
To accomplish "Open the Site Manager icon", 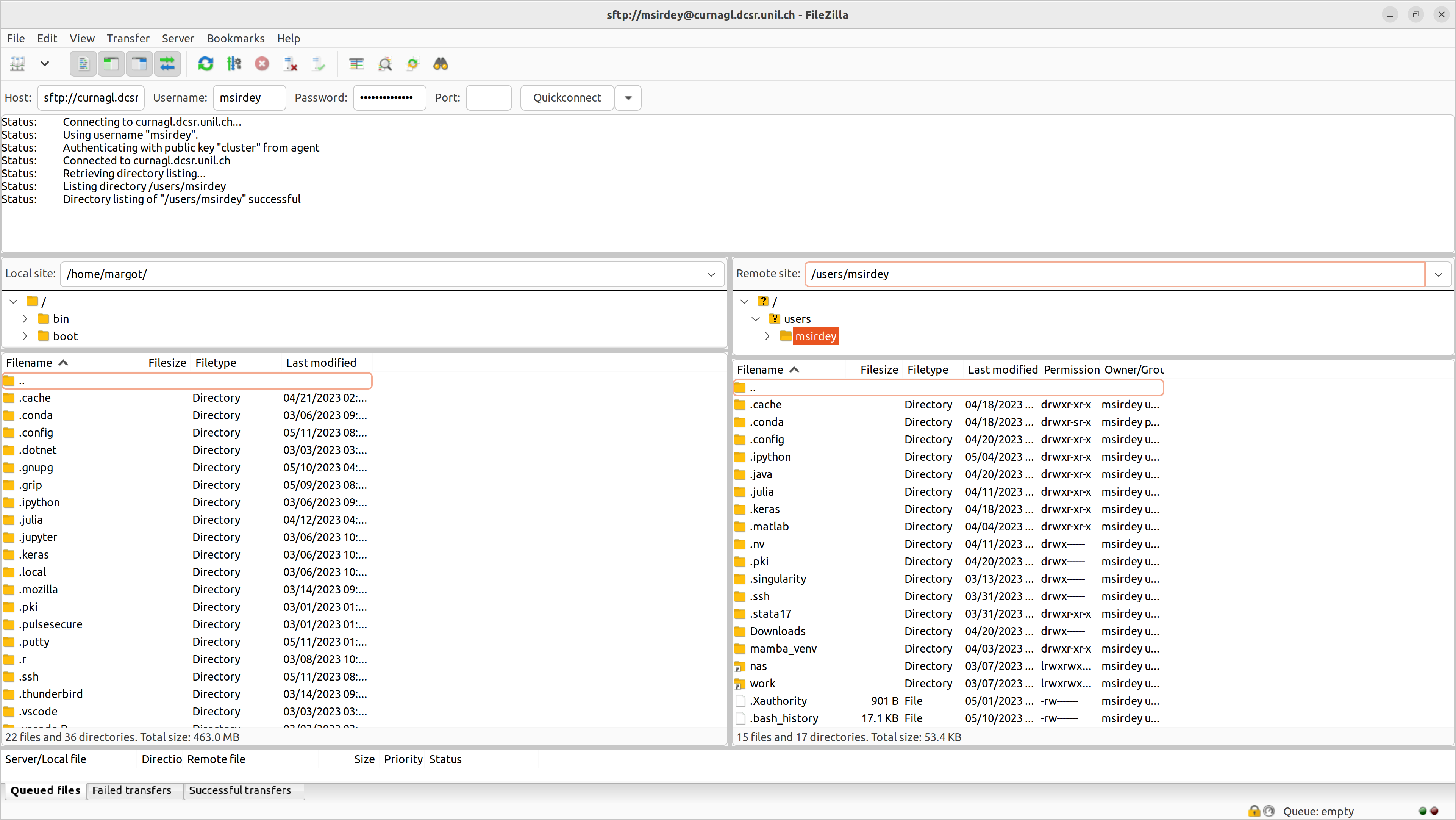I will click(x=17, y=64).
